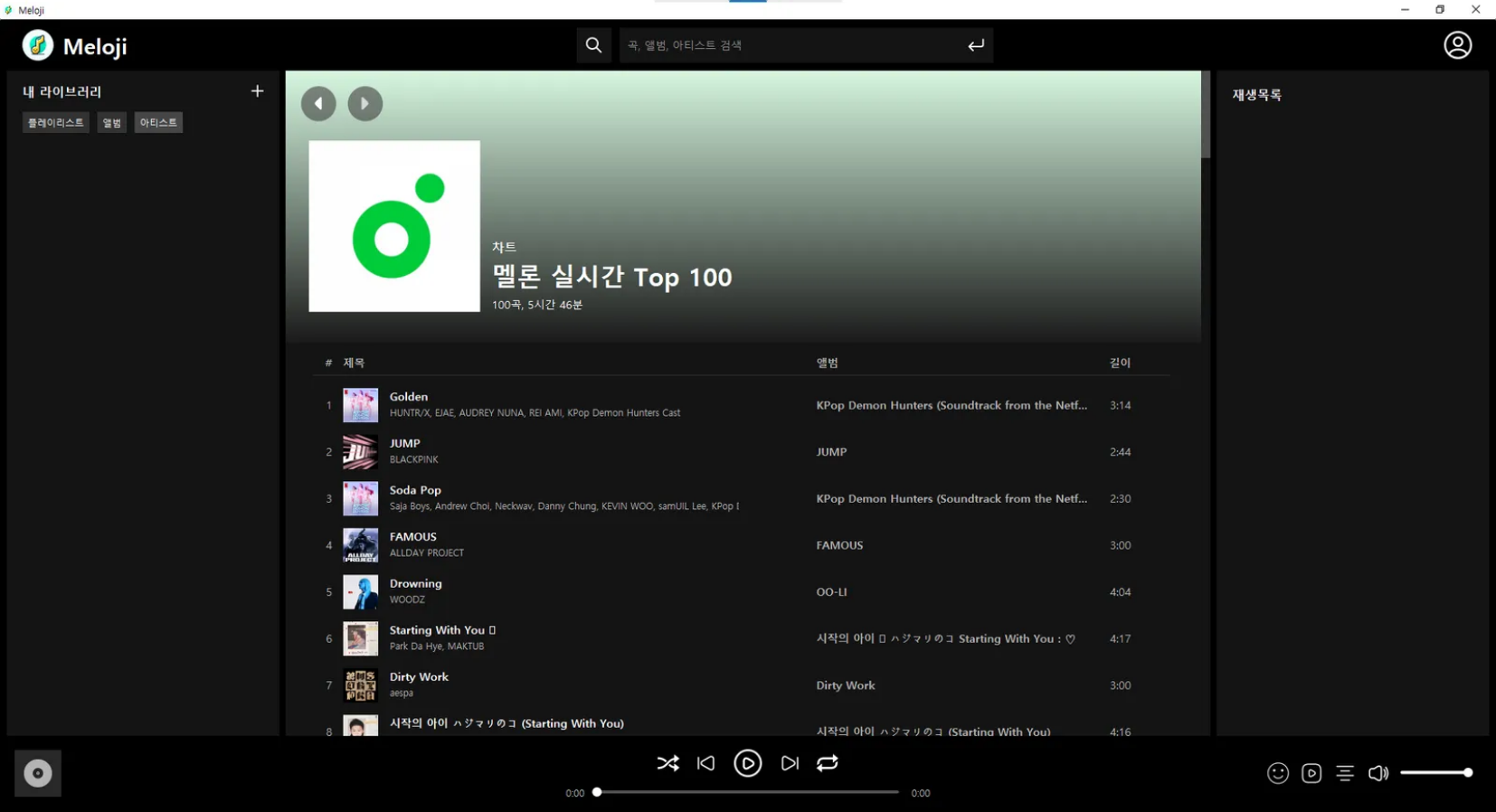Screen dimensions: 1496x812
Task: Click the playback progress bar
Action: pos(747,792)
